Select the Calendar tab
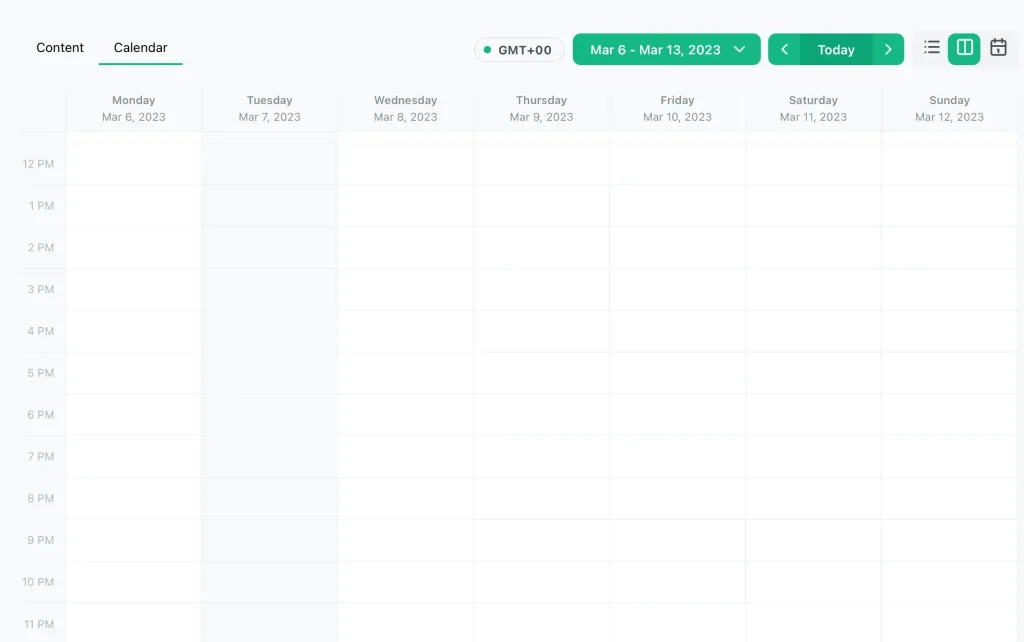This screenshot has height=642, width=1024. point(140,48)
